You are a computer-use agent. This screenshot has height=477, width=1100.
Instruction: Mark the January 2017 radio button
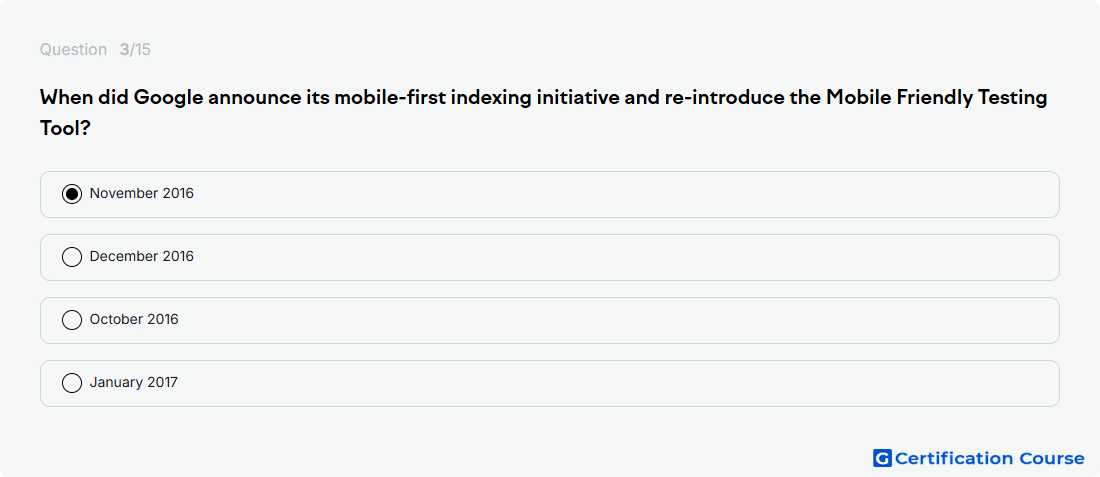tap(72, 383)
